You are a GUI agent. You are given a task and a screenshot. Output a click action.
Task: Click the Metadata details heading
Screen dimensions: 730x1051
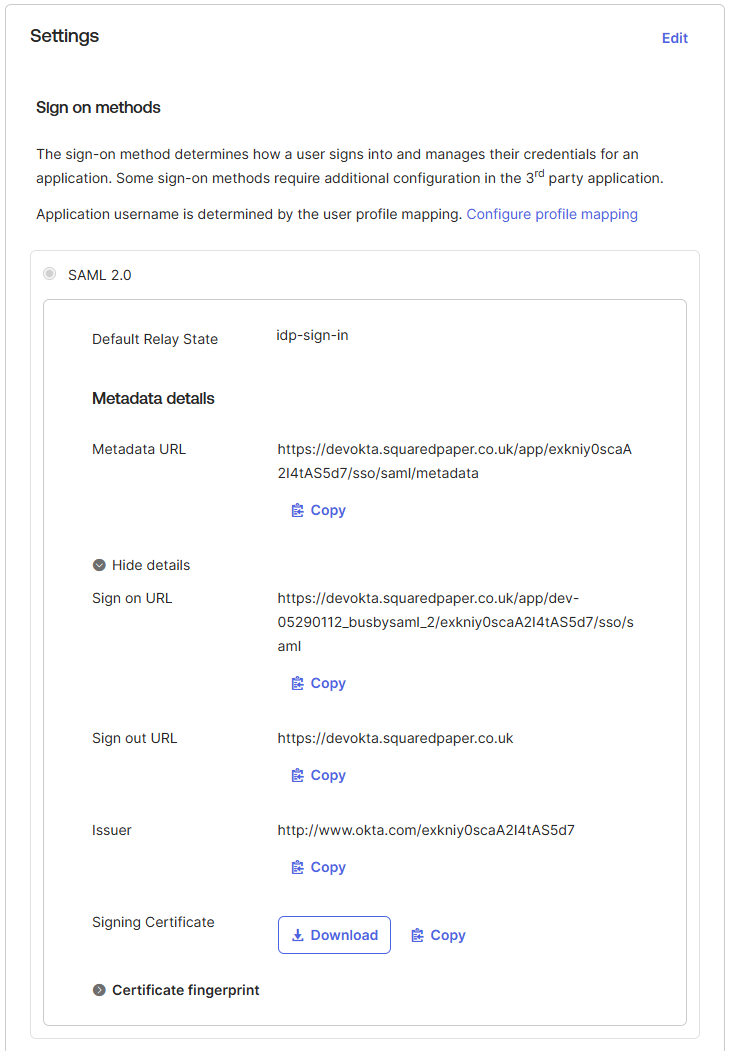tap(153, 398)
